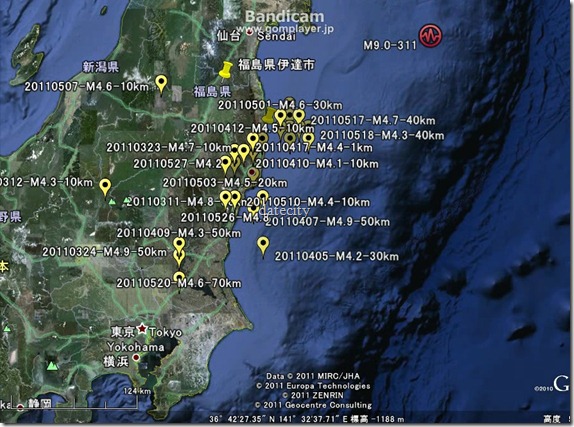Click the 20110527-M4.2 label

(x=178, y=164)
